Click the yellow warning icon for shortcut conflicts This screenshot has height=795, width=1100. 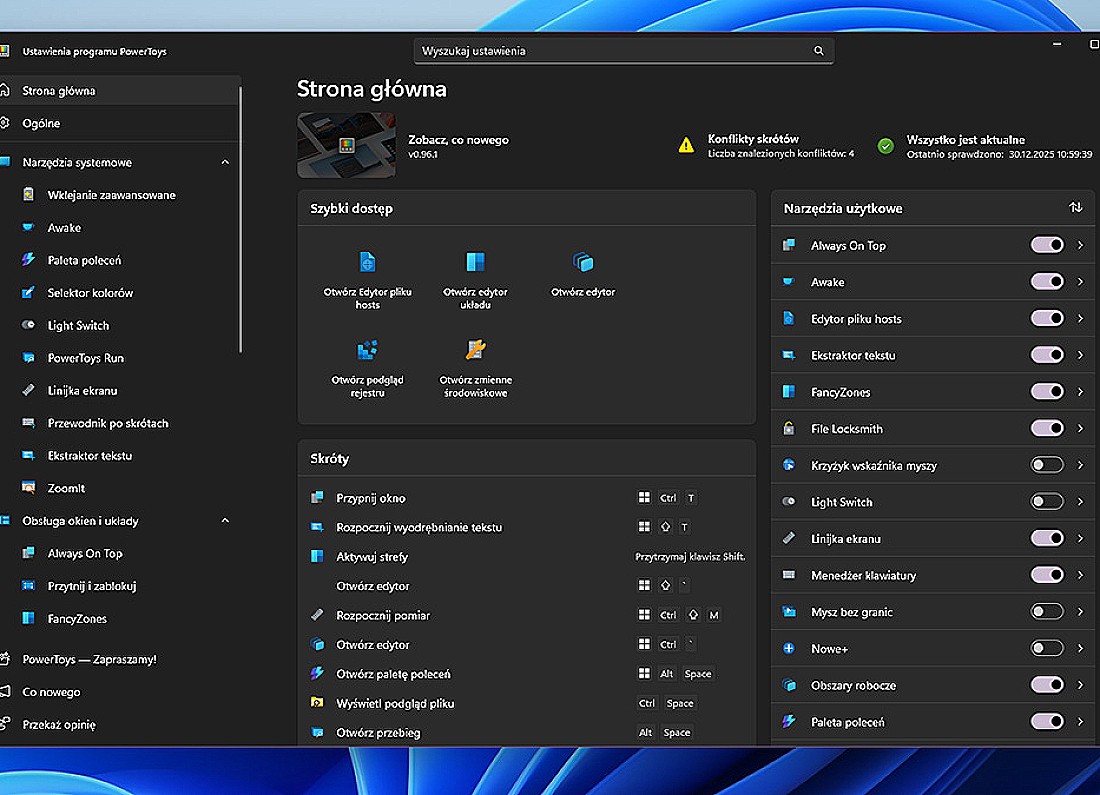pos(686,146)
